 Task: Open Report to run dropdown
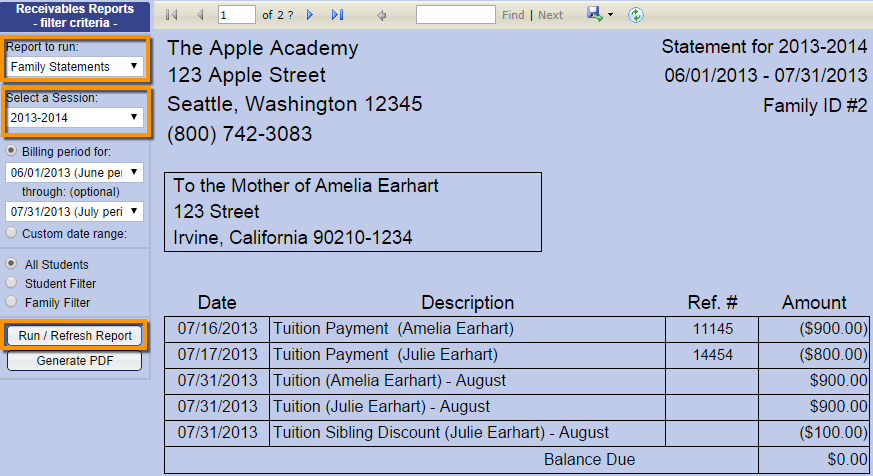[75, 67]
